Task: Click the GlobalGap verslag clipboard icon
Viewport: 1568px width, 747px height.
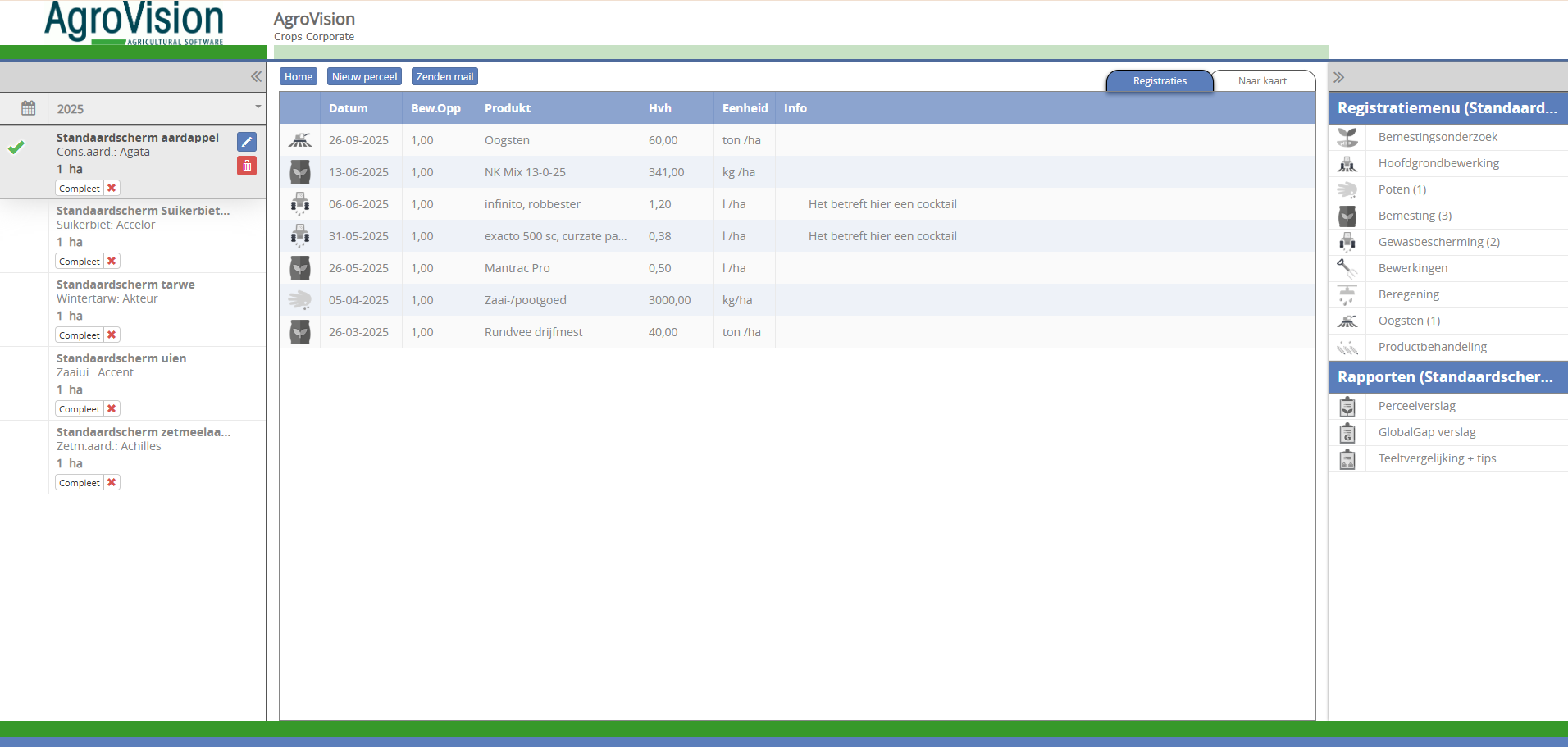Action: 1347,432
